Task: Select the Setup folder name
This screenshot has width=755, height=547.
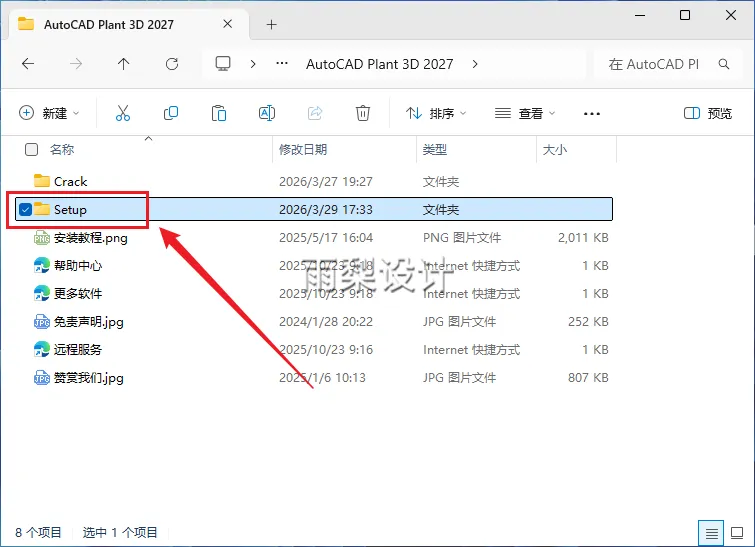Action: tap(70, 209)
